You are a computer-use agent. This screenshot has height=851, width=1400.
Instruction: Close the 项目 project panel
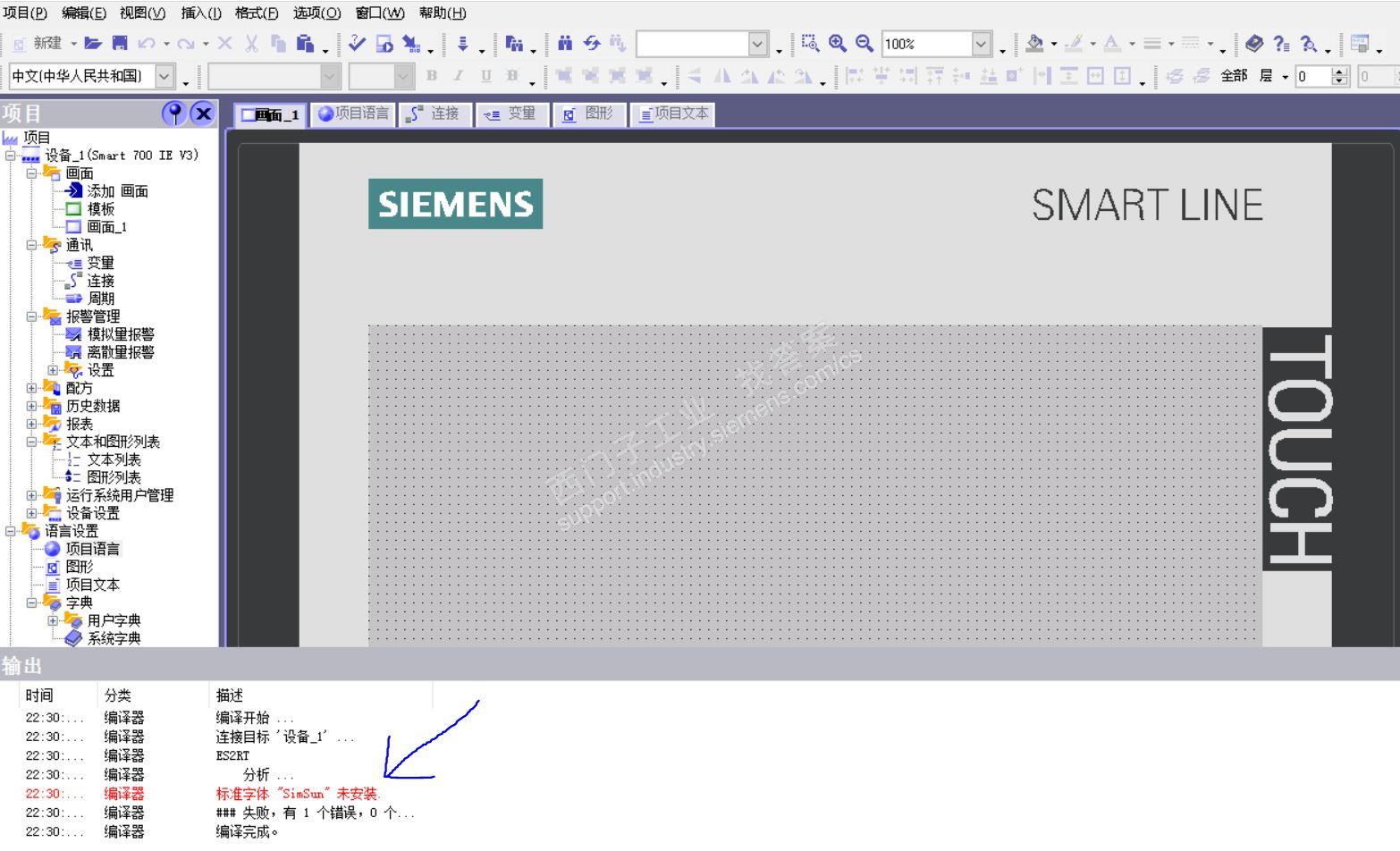[x=204, y=114]
